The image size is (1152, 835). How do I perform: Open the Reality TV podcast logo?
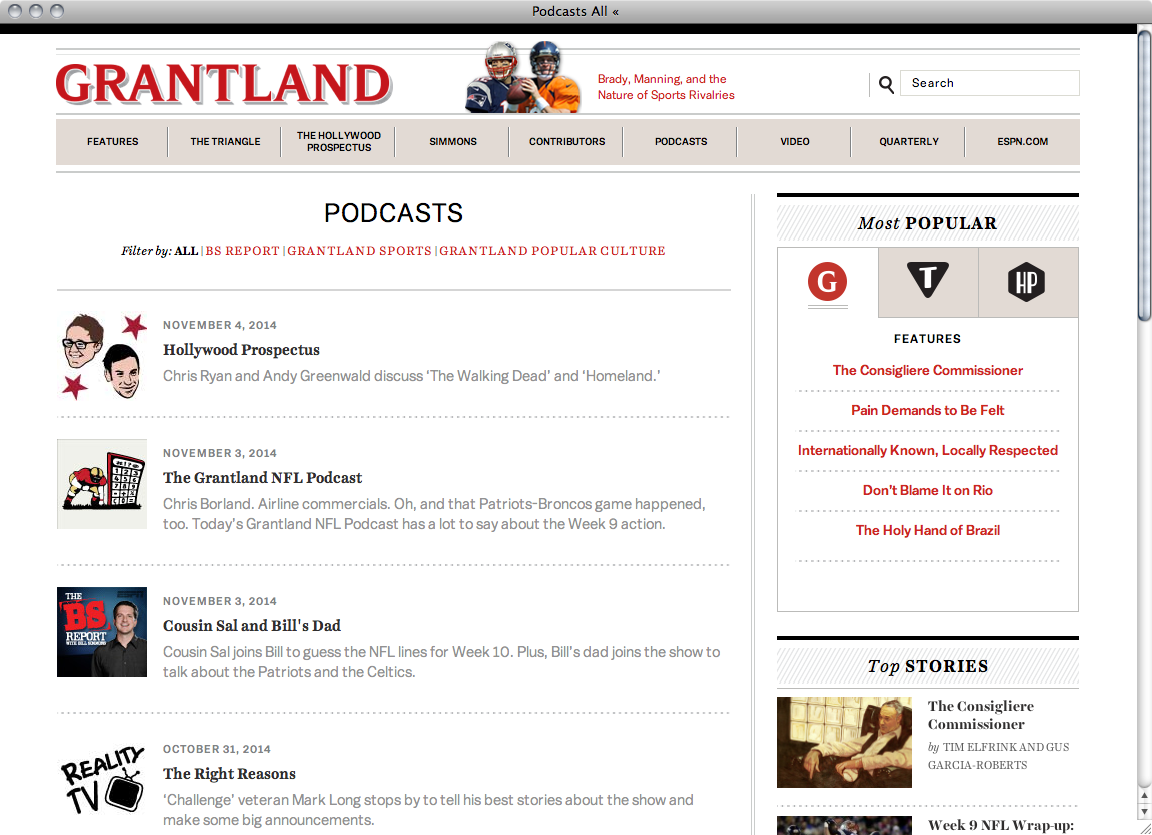click(102, 780)
